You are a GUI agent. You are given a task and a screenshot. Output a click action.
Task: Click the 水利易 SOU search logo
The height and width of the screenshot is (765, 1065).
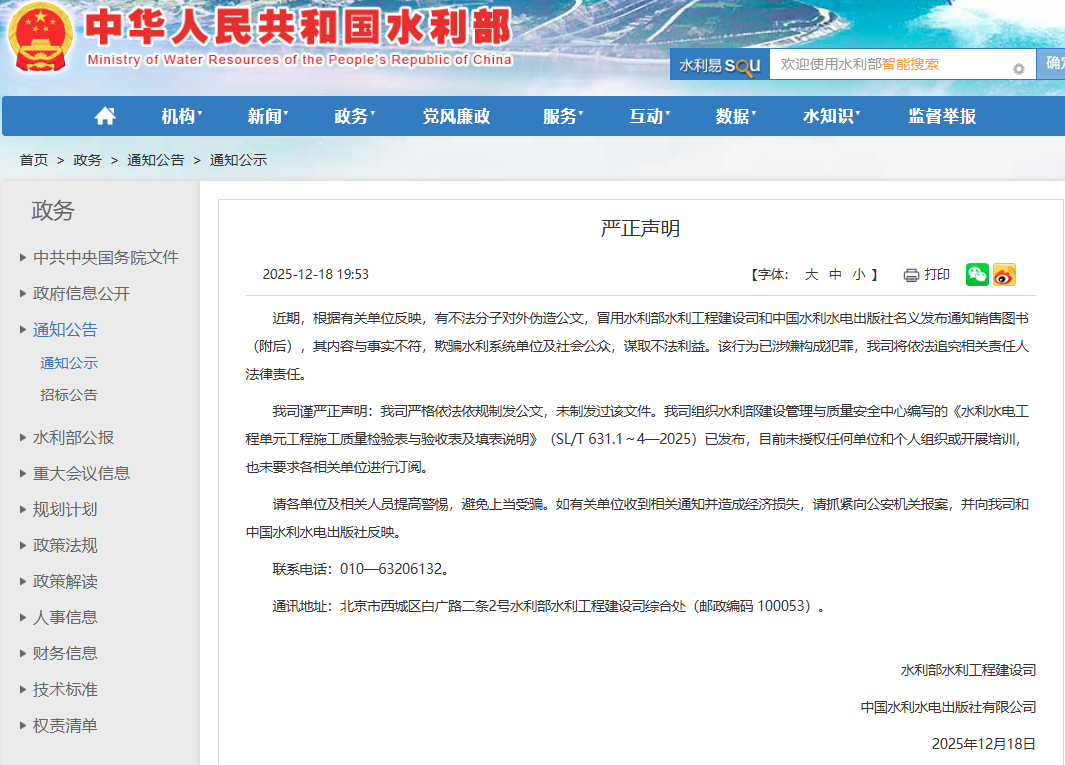[719, 65]
